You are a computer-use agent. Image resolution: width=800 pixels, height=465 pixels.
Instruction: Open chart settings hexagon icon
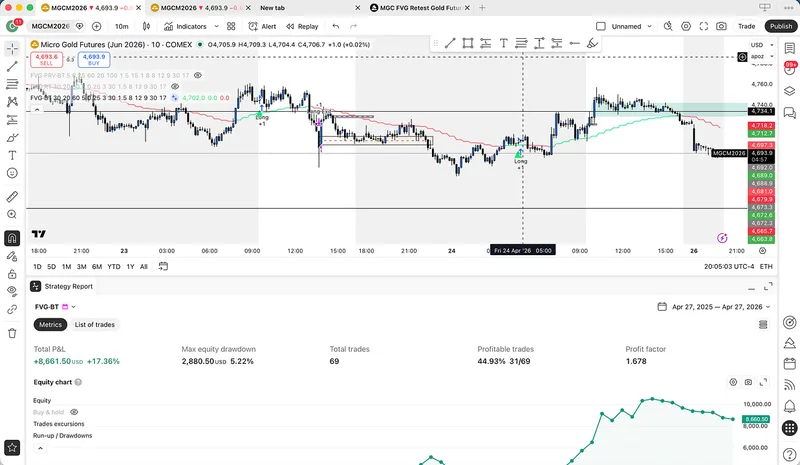[686, 26]
